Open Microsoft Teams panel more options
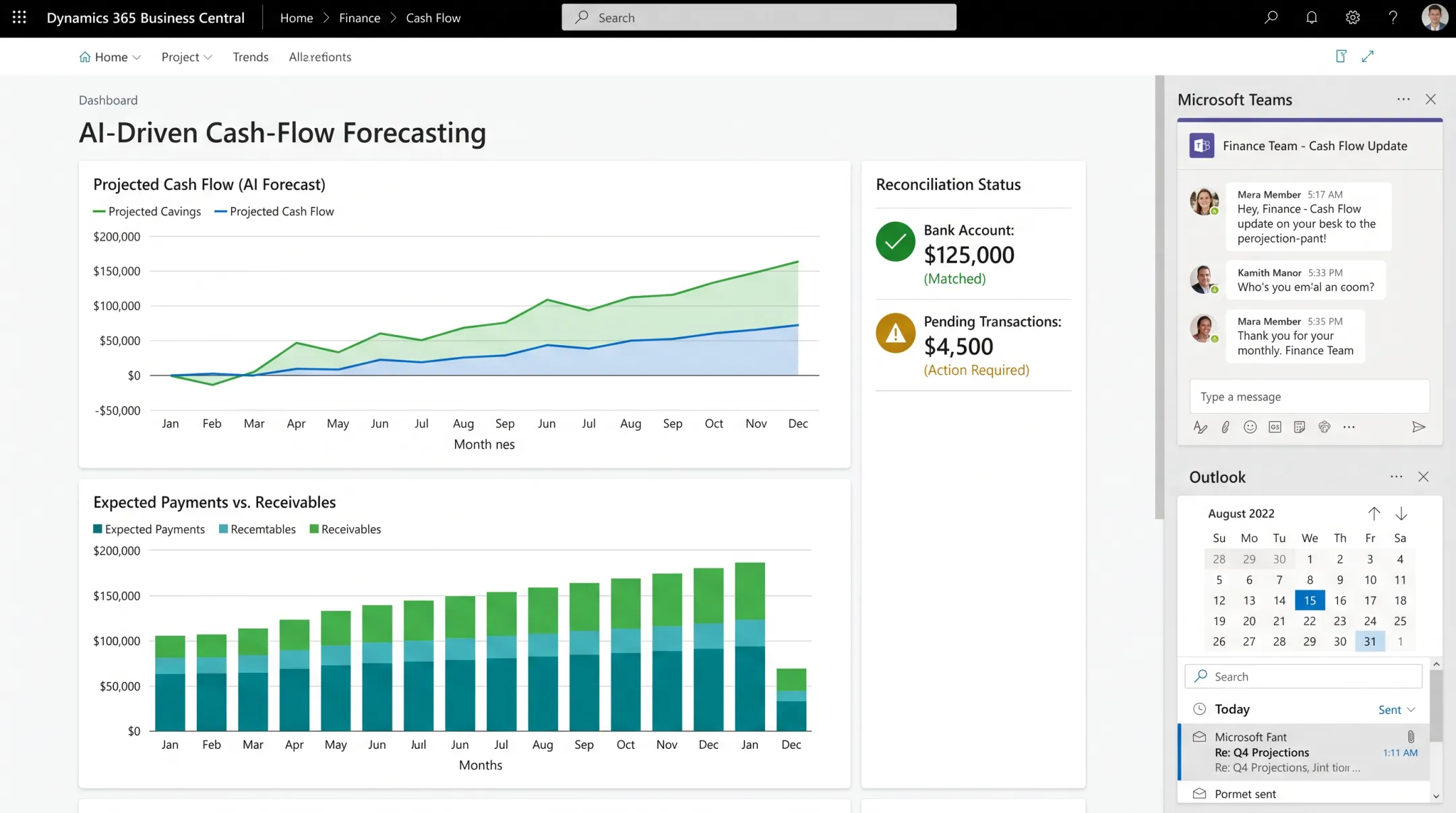 1403,99
